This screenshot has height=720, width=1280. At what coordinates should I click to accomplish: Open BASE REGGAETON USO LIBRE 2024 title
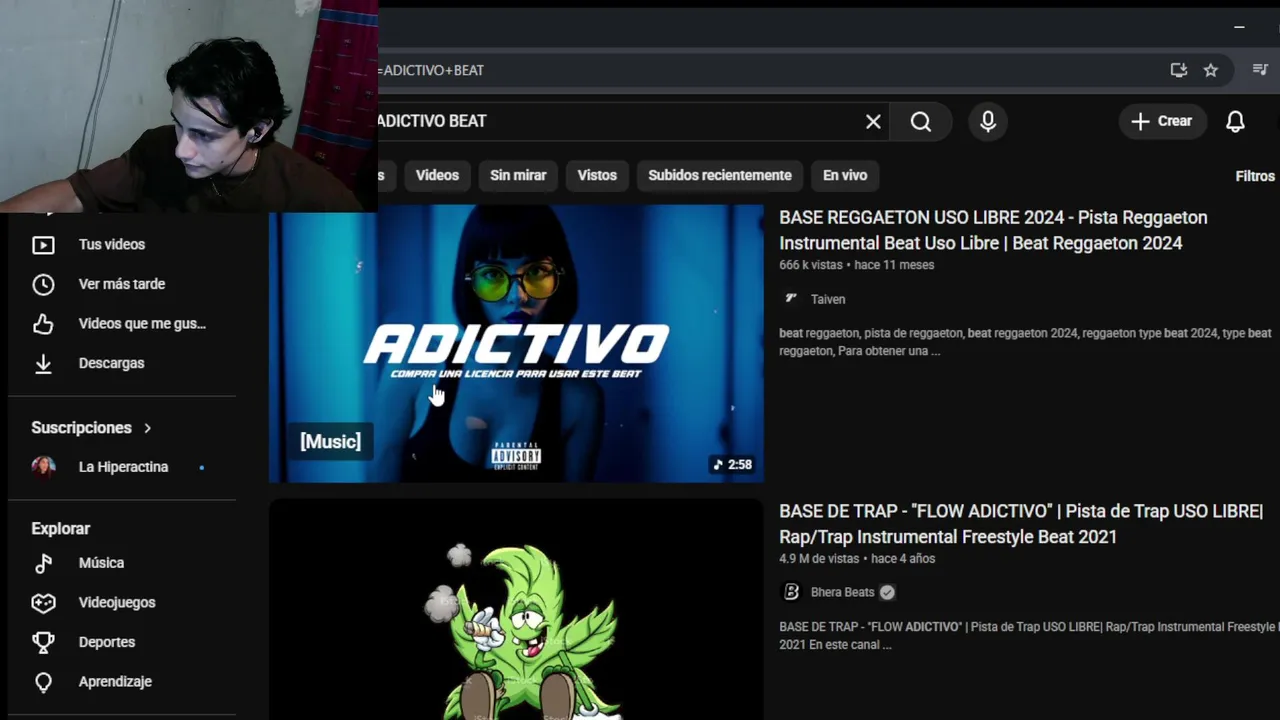(993, 230)
